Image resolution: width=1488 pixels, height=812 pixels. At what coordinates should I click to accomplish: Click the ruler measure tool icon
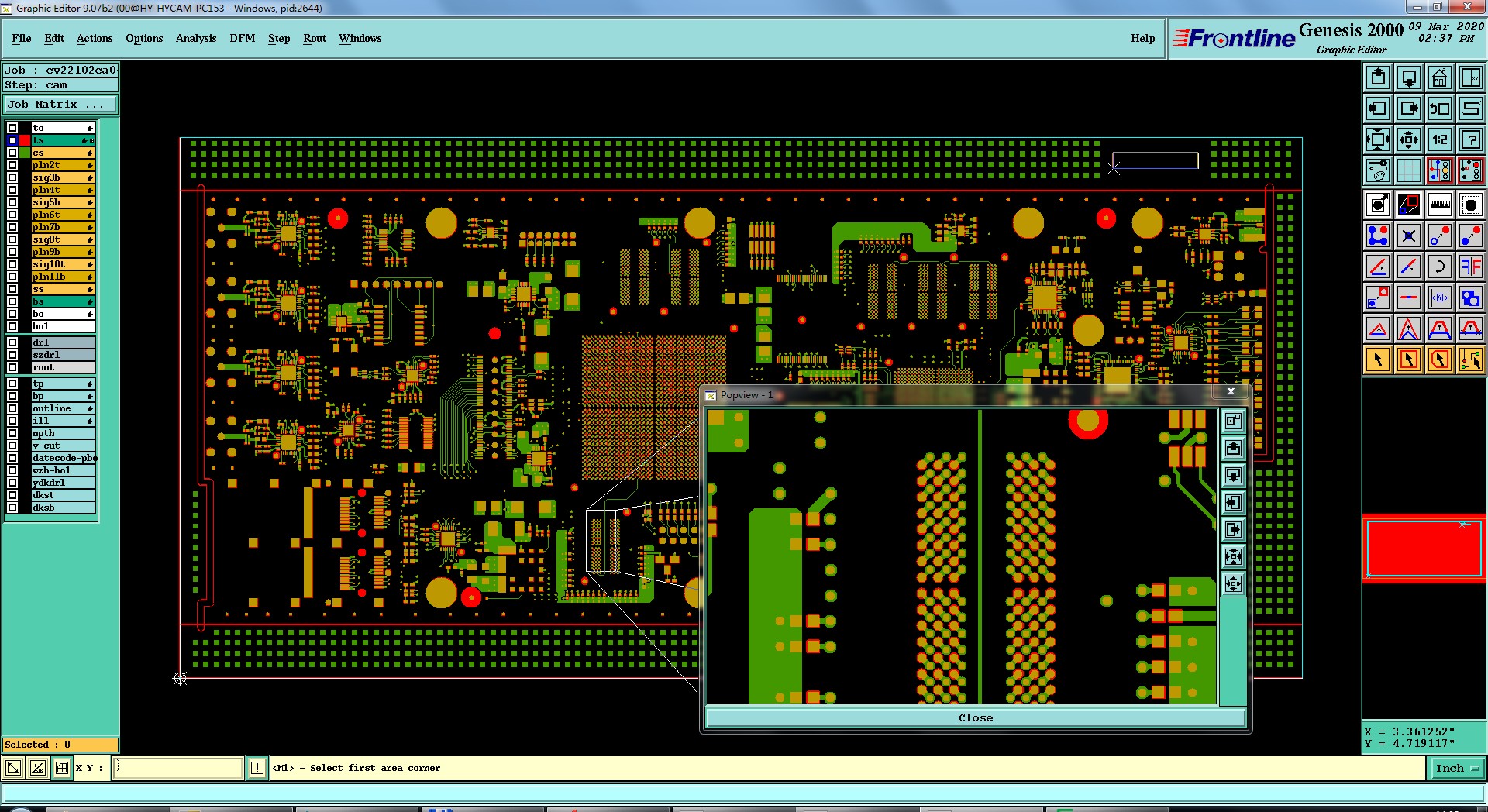pyautogui.click(x=1440, y=205)
